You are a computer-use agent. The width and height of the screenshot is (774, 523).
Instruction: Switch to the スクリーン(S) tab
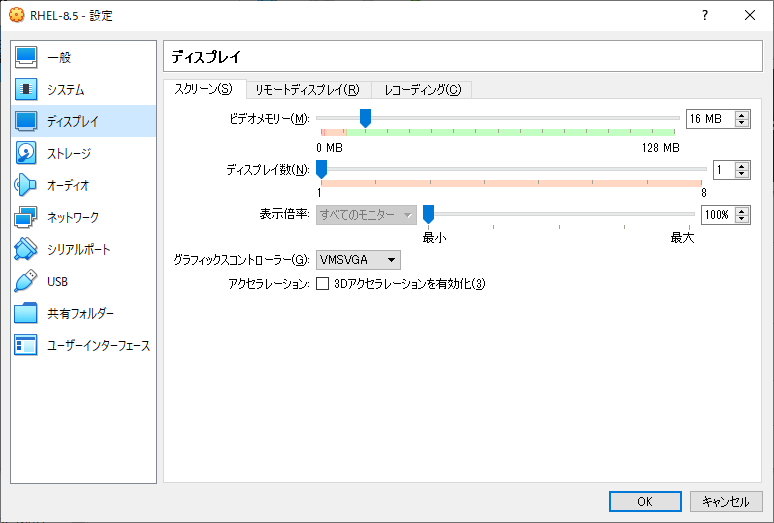[203, 89]
